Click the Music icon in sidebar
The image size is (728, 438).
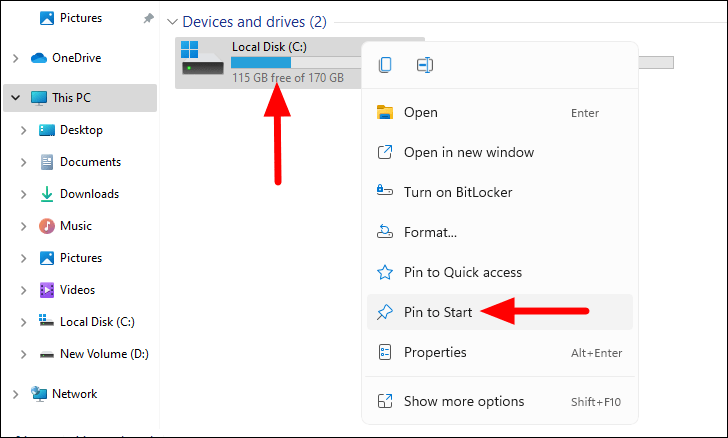pos(46,226)
